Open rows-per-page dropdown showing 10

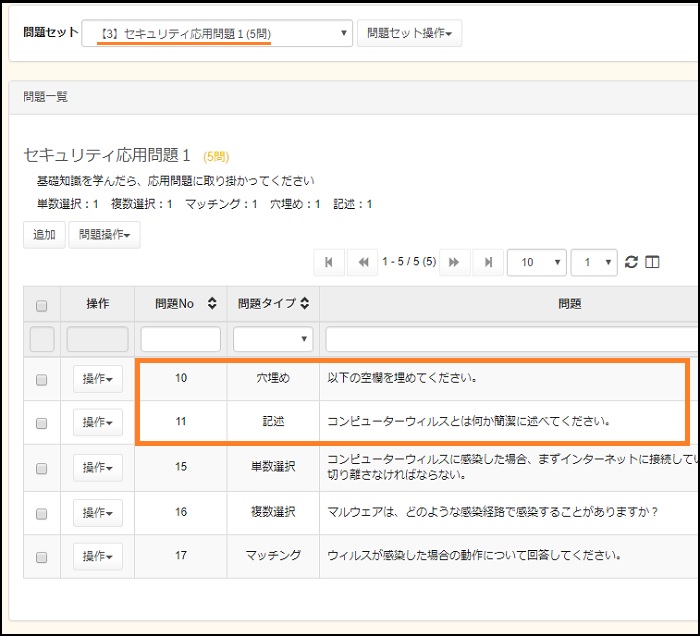click(x=536, y=262)
